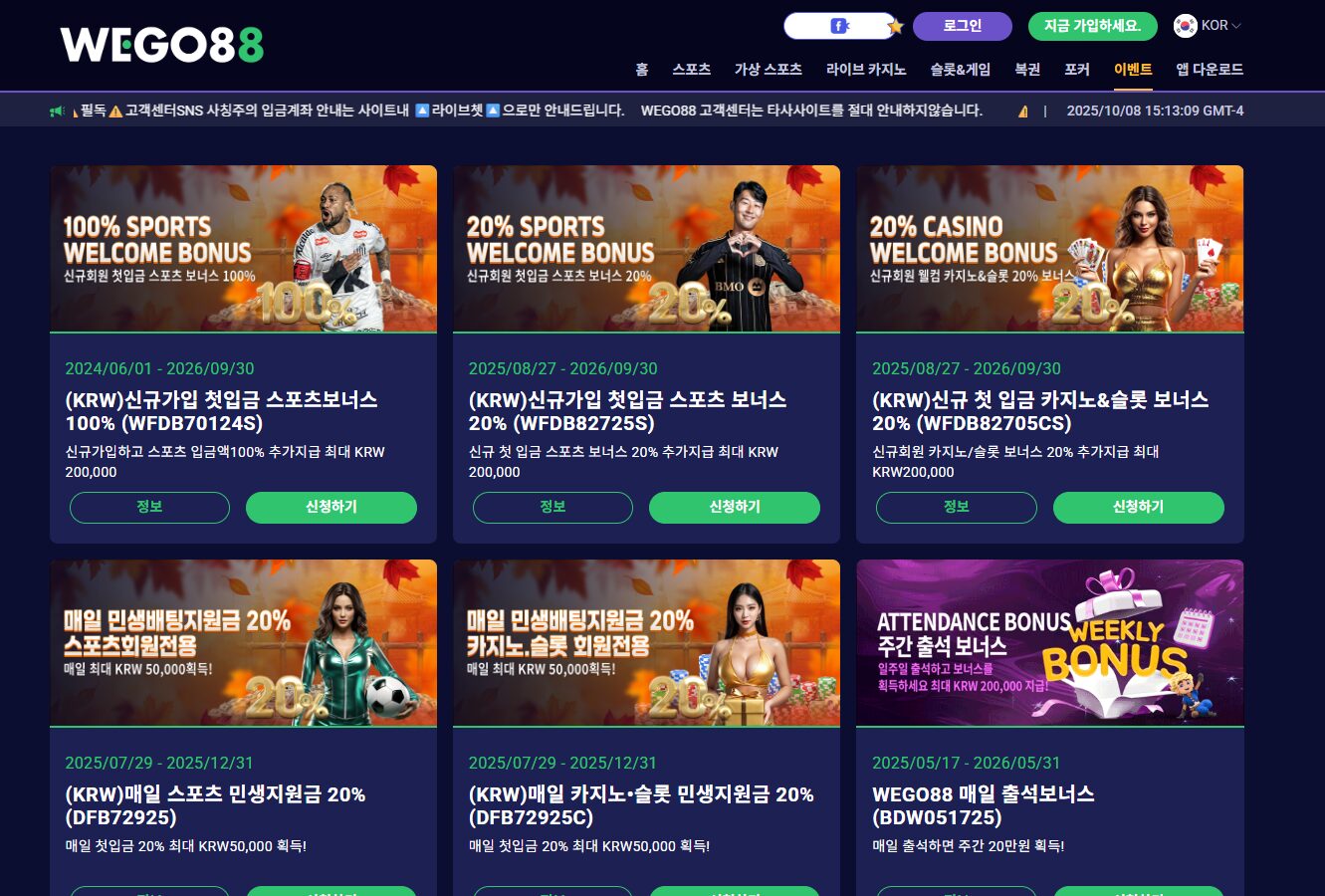The width and height of the screenshot is (1325, 896).
Task: Go to 라이브 카지노 menu
Action: click(x=866, y=69)
